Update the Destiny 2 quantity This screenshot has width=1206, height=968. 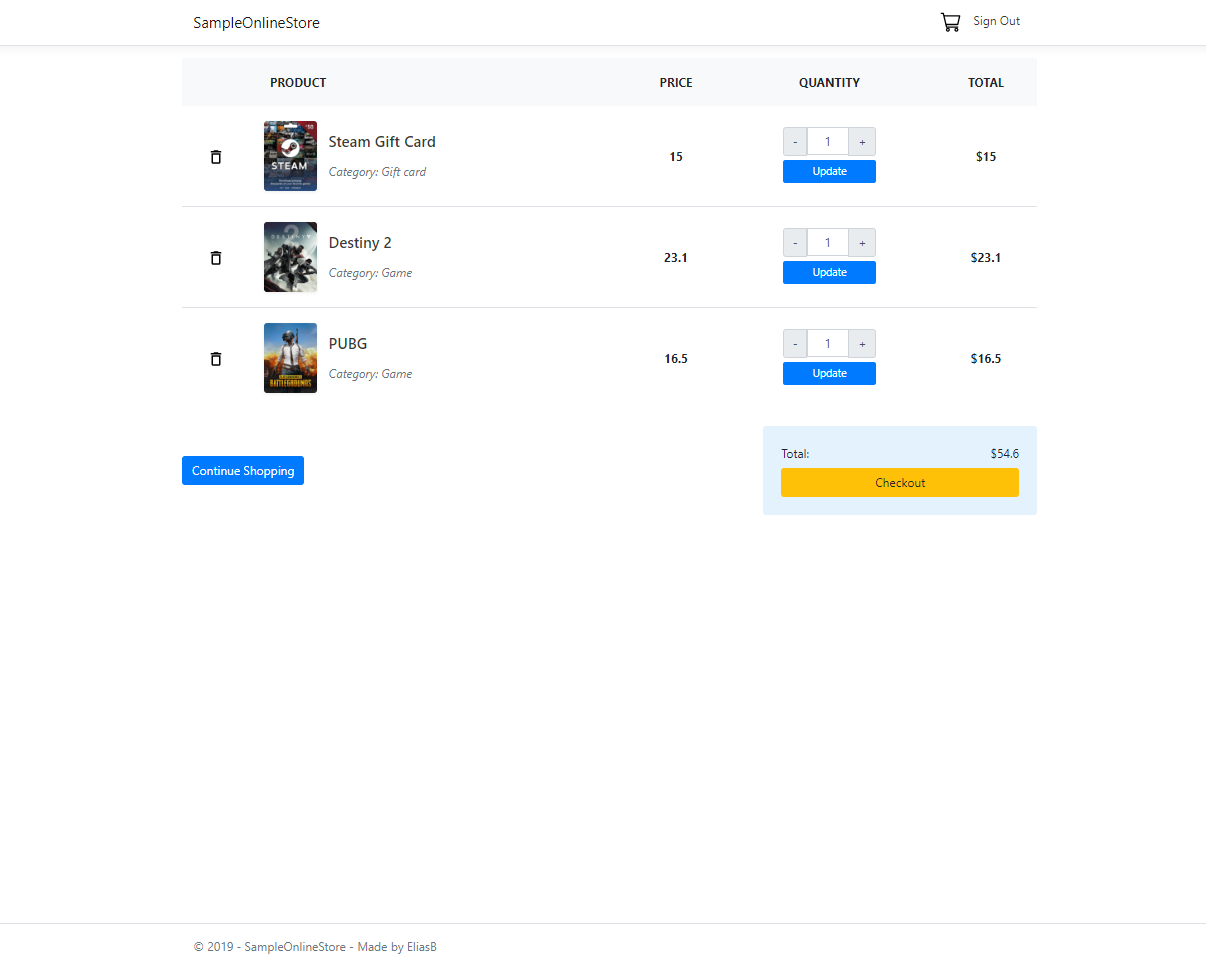(829, 273)
